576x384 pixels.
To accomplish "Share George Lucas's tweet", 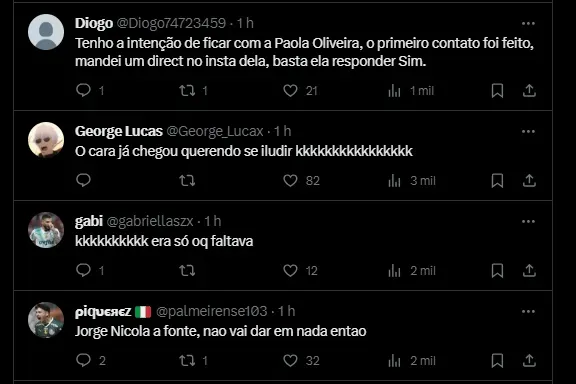I will coord(529,180).
